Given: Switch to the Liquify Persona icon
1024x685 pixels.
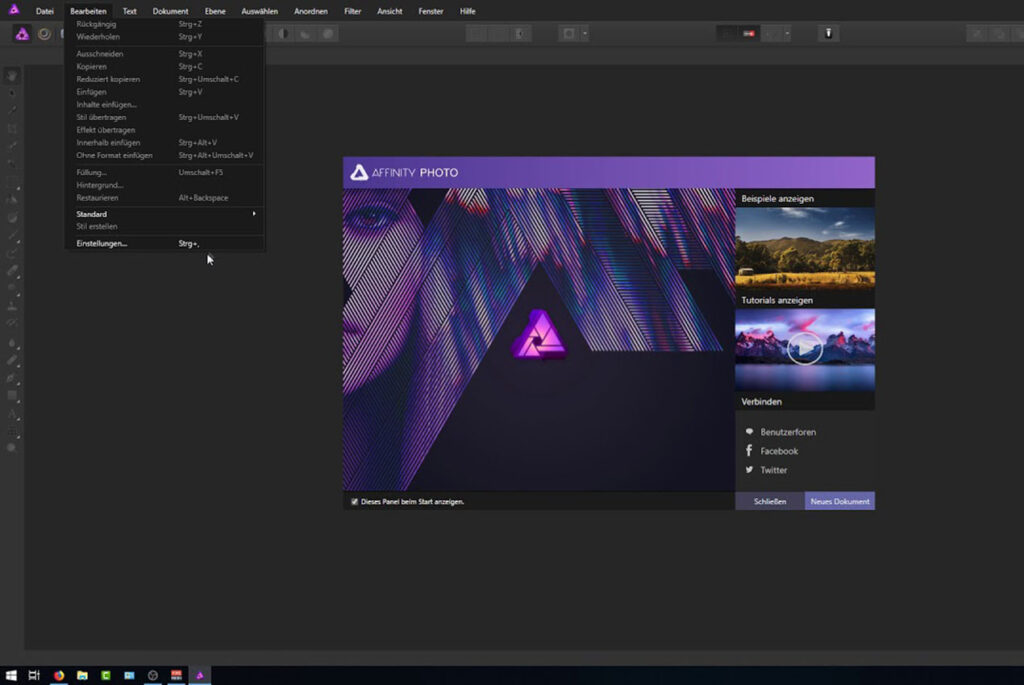Looking at the screenshot, I should (x=44, y=34).
